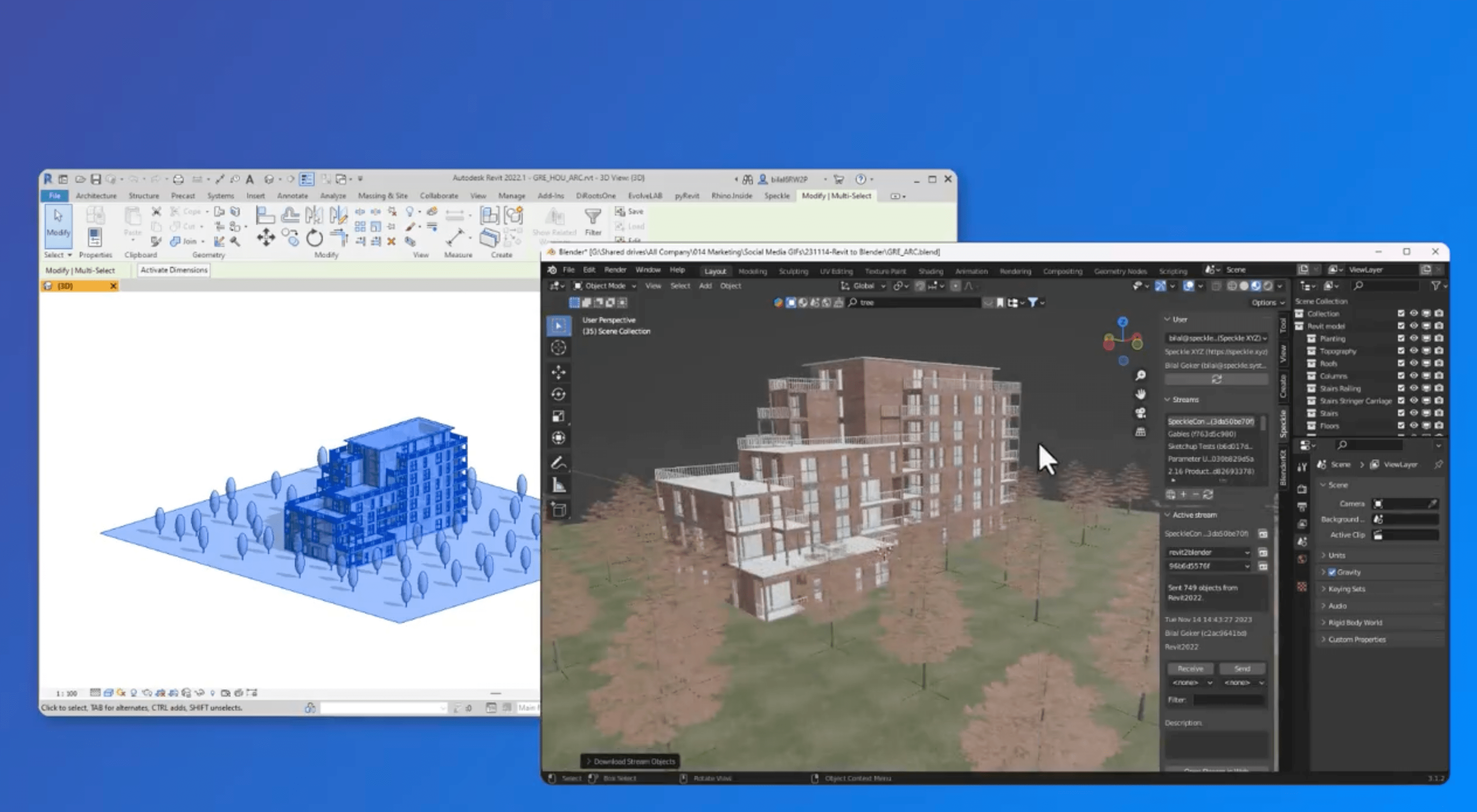Enable wireframe viewport shading
Image resolution: width=1477 pixels, height=812 pixels.
point(1232,286)
